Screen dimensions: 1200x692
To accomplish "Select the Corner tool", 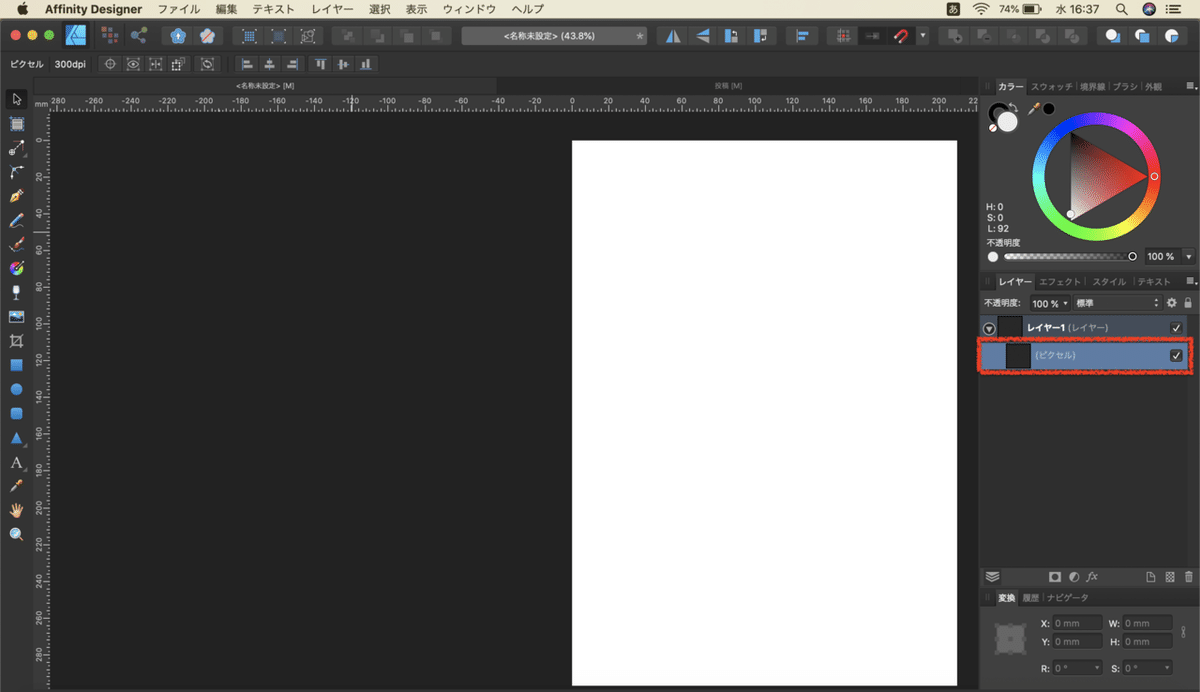I will (16, 172).
